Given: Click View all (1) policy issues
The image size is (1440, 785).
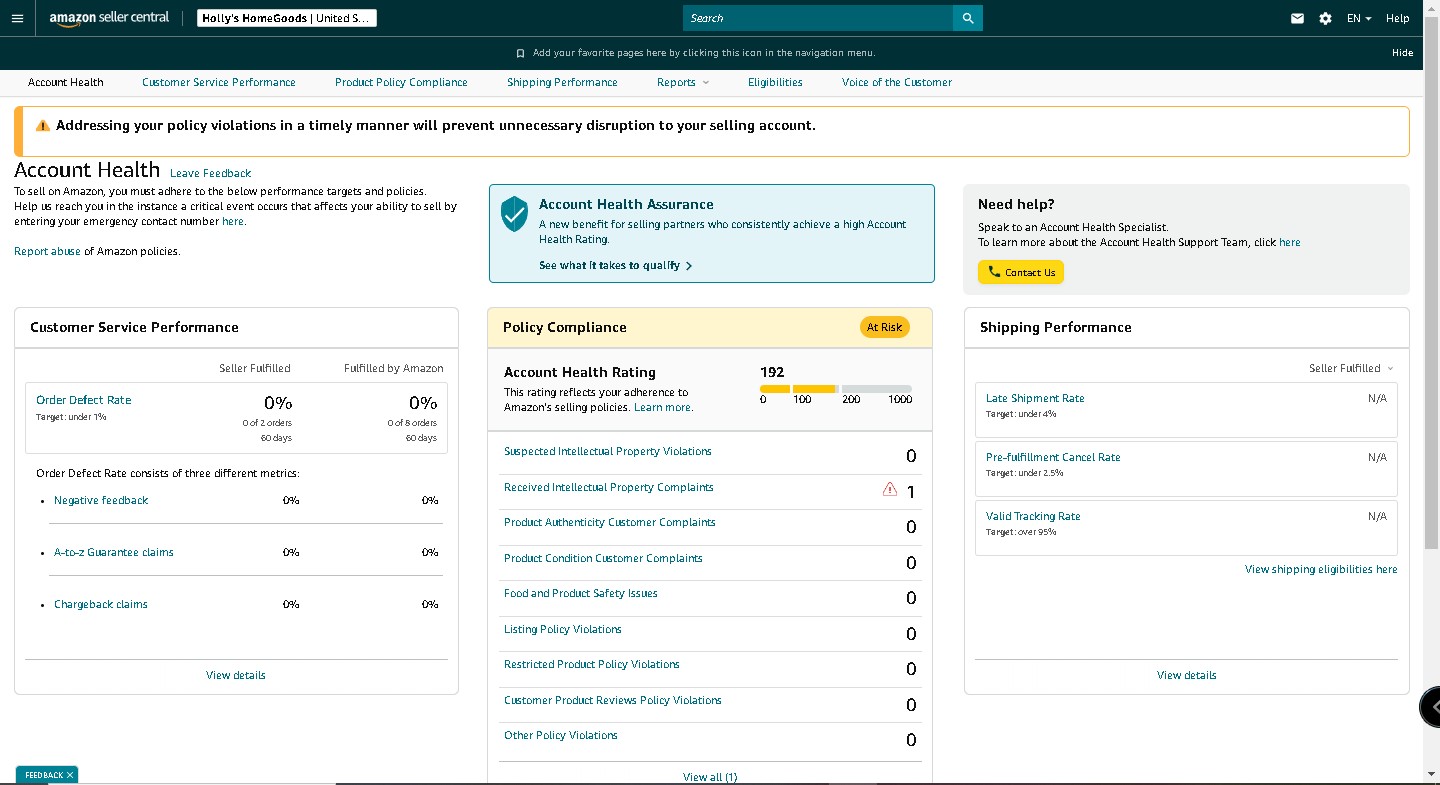Looking at the screenshot, I should (x=710, y=777).
